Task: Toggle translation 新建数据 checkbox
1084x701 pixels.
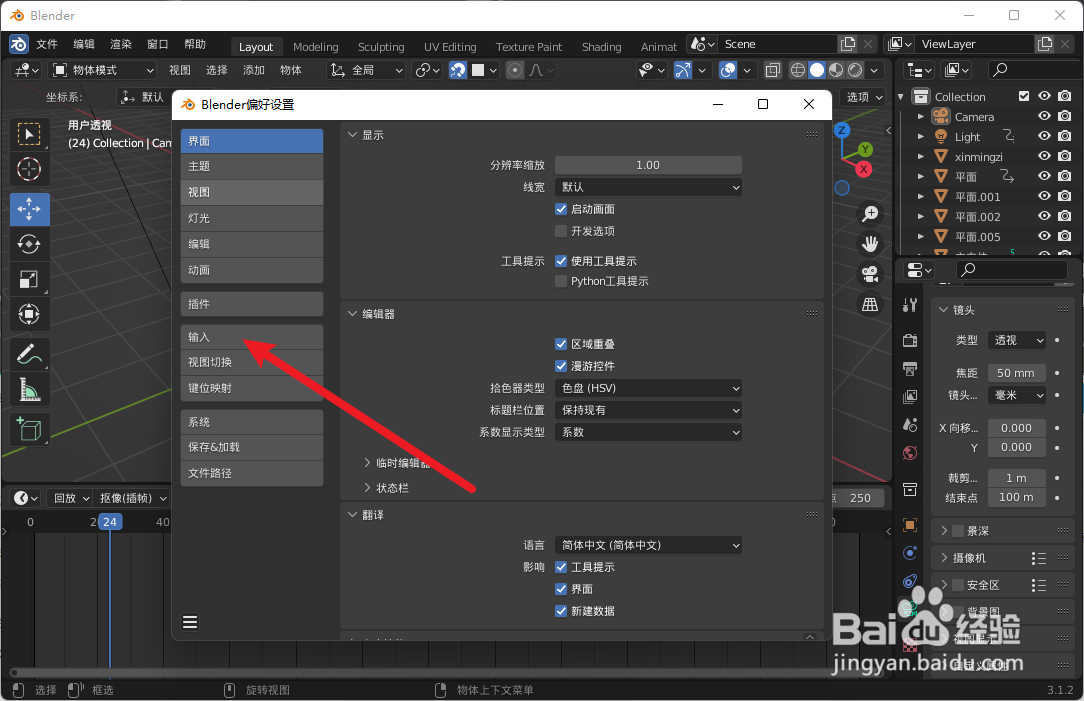Action: tap(561, 611)
